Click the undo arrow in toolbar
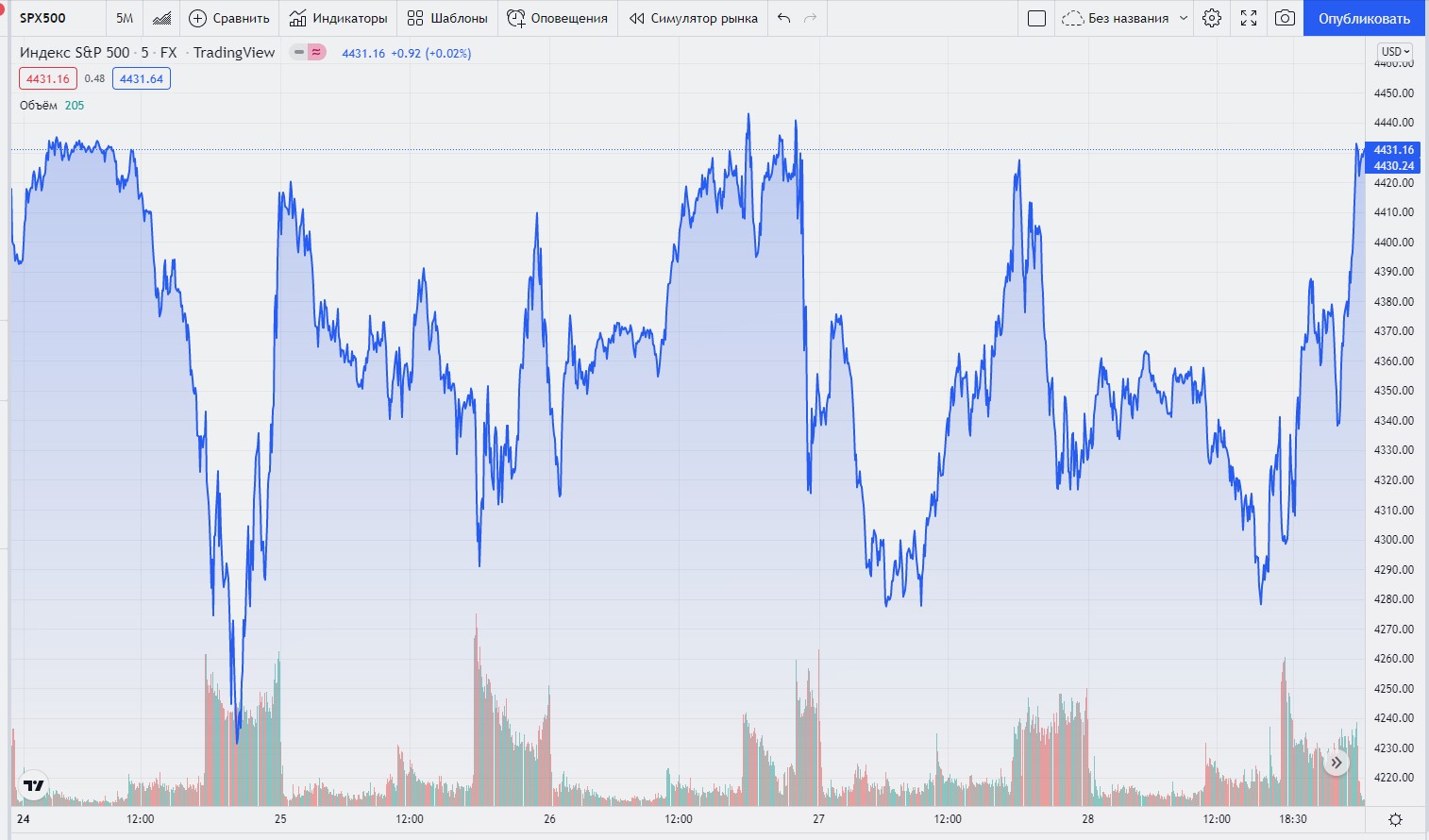The image size is (1429, 840). 783,18
